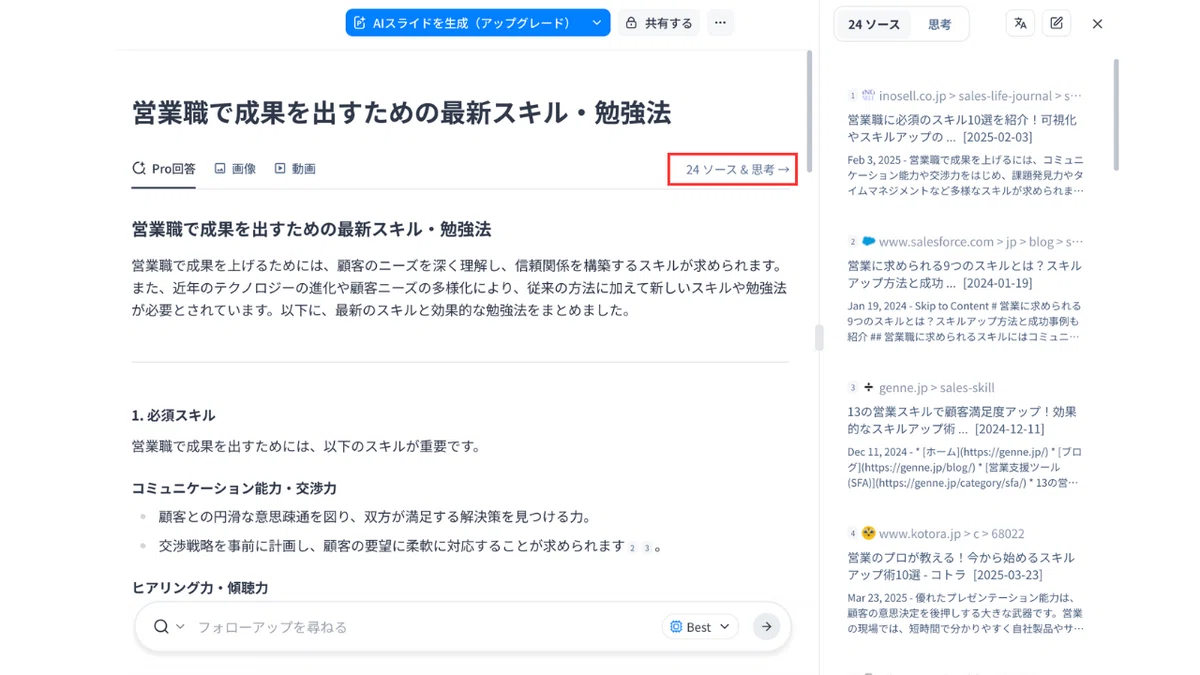Click the 共有する share button
Screen dimensions: 1200x675
click(658, 22)
